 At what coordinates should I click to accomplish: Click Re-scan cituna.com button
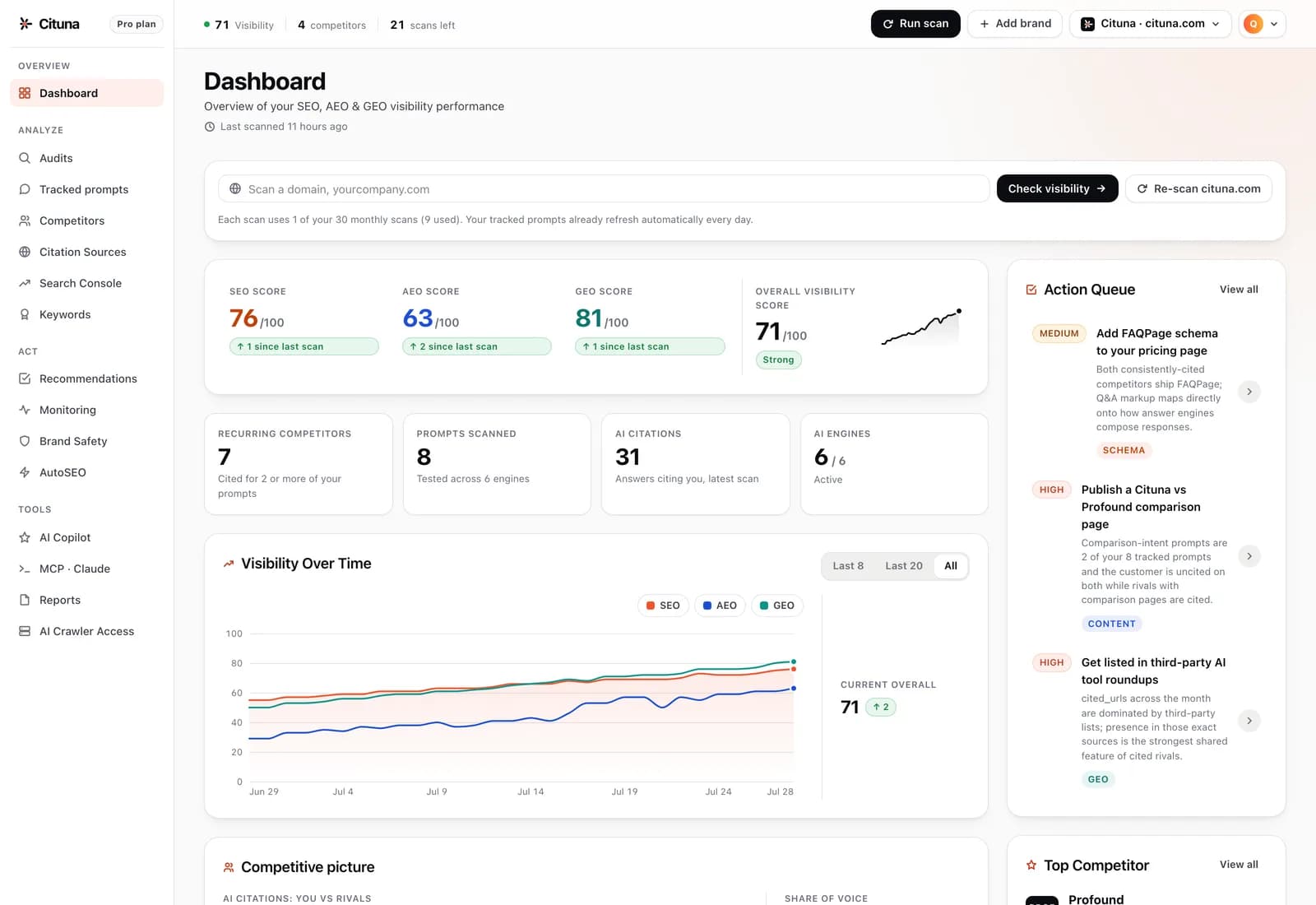1198,188
